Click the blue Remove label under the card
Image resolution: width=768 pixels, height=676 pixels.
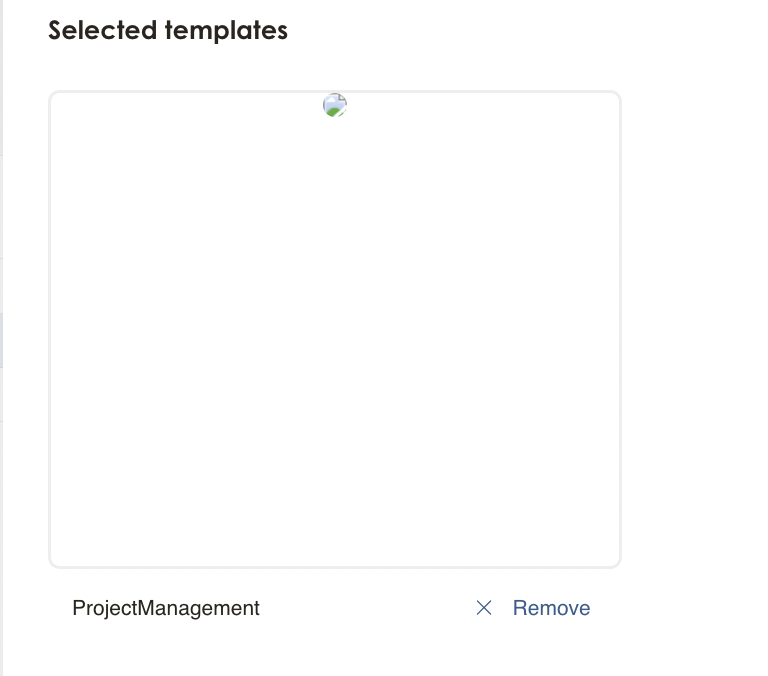552,608
